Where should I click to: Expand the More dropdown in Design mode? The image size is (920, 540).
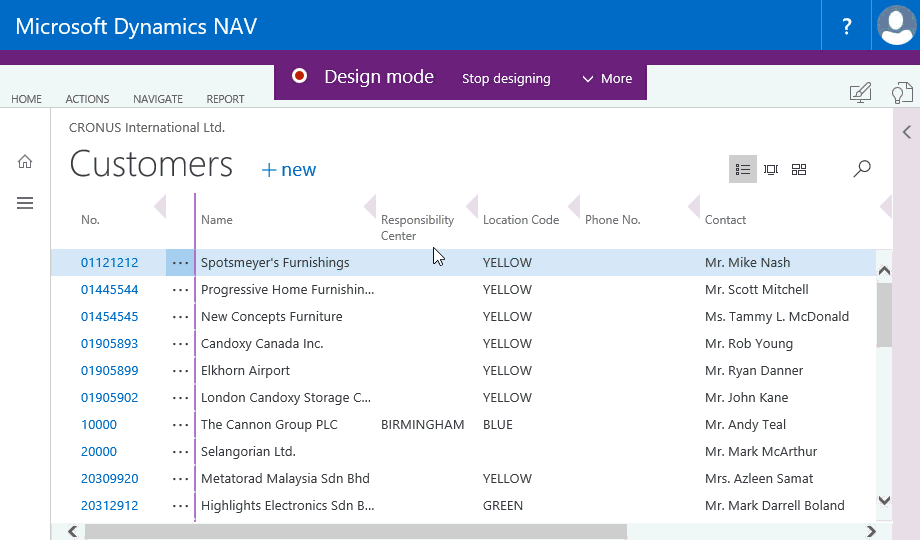pyautogui.click(x=607, y=79)
